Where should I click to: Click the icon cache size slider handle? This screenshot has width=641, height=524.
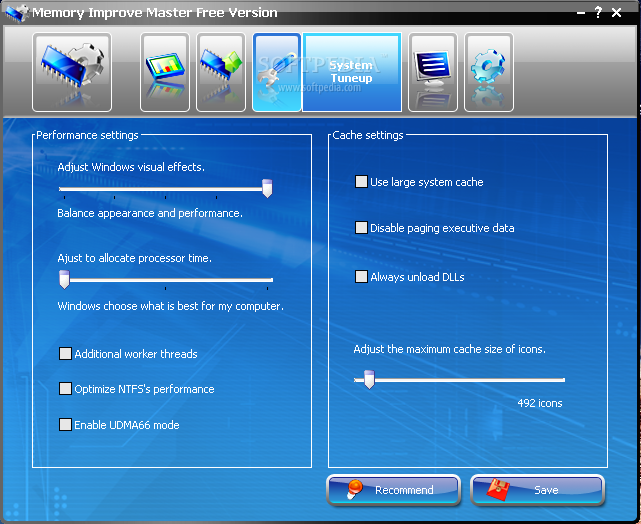pyautogui.click(x=369, y=380)
